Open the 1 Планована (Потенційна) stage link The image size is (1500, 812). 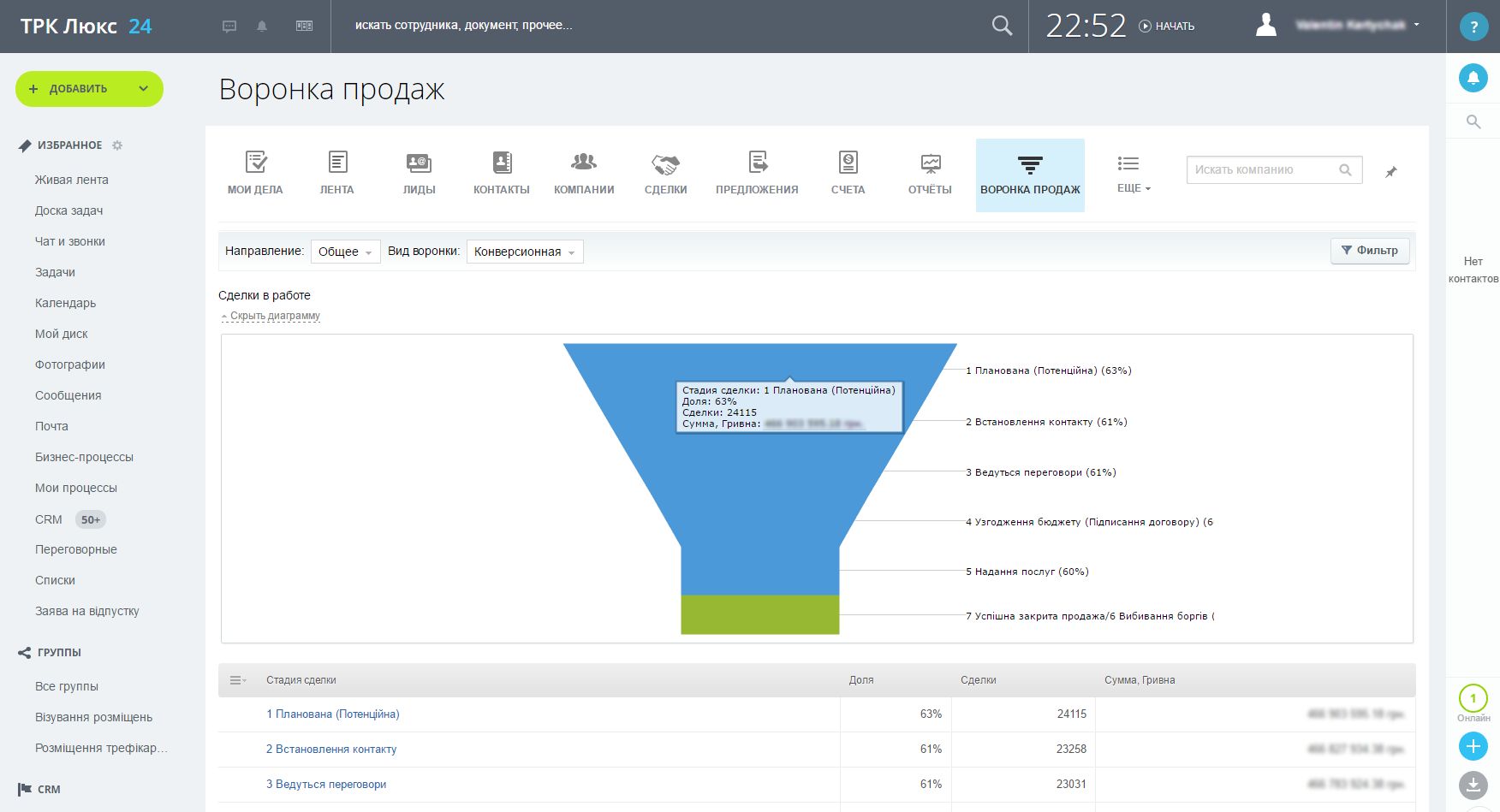click(333, 714)
